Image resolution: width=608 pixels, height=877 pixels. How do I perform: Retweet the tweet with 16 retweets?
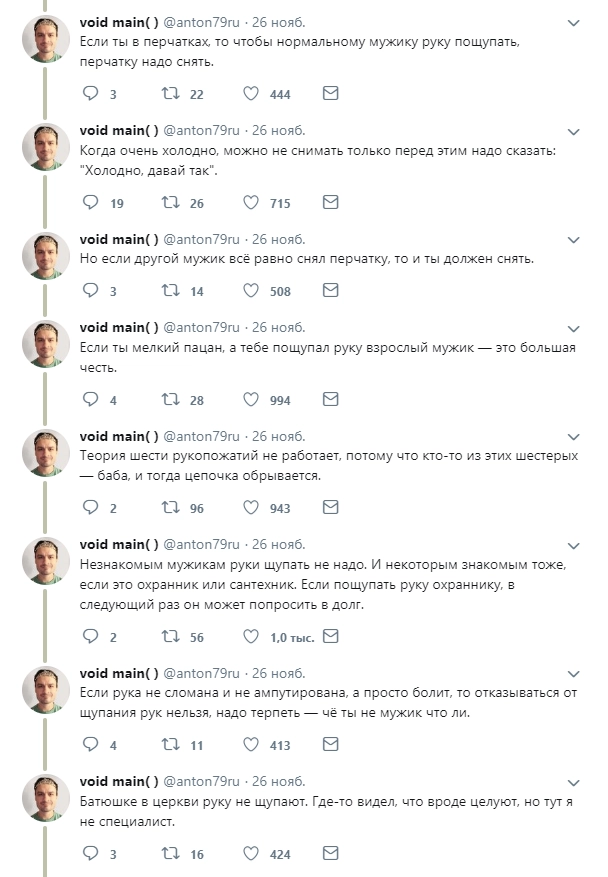(170, 854)
